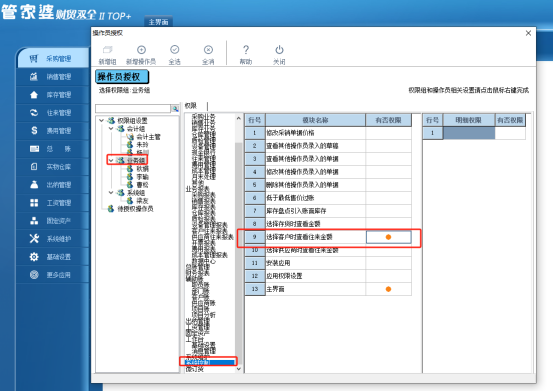This screenshot has width=554, height=392.
Task: Collapse the 会计组 tree node
Action: click(111, 129)
